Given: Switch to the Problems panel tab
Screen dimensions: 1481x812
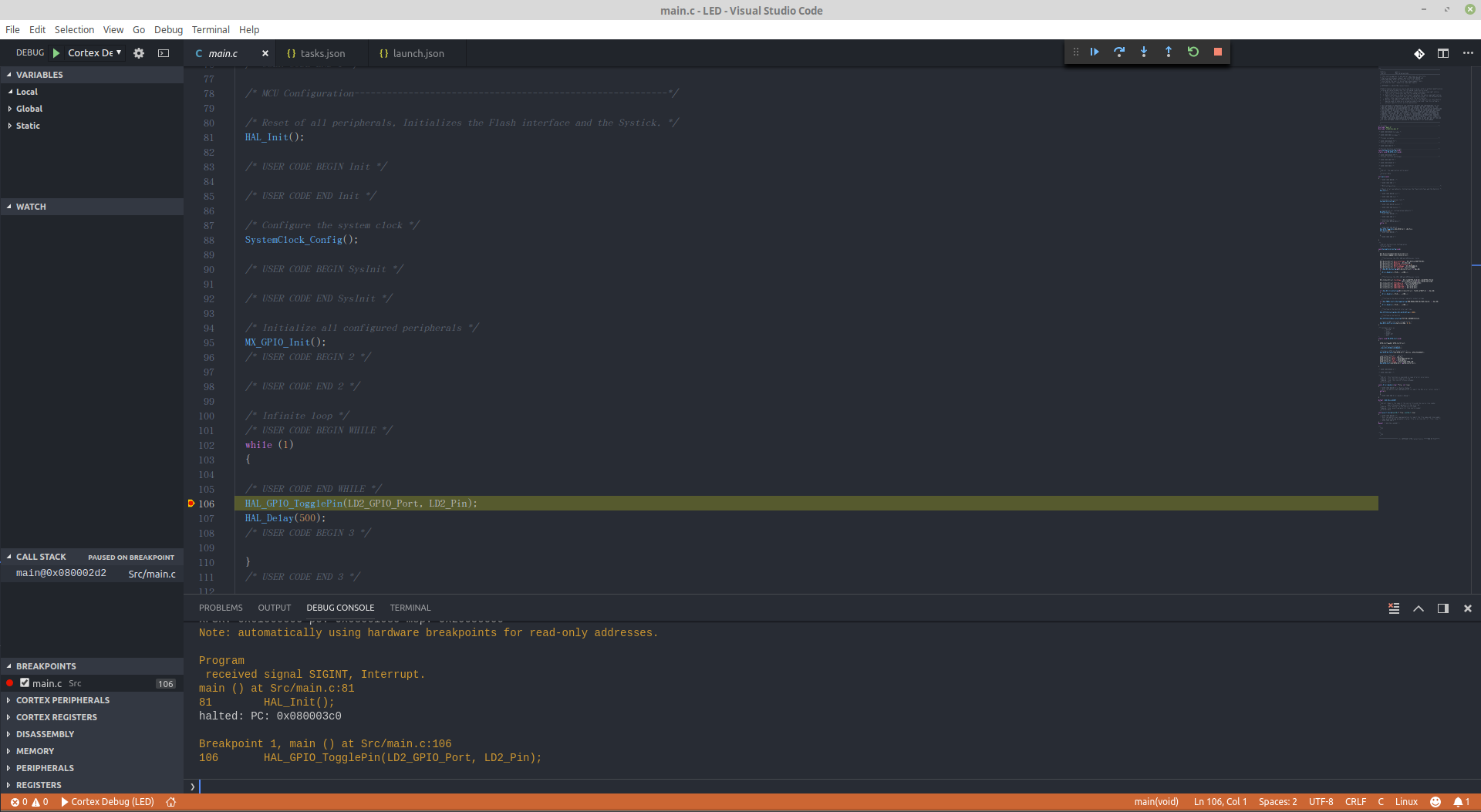Looking at the screenshot, I should point(221,608).
